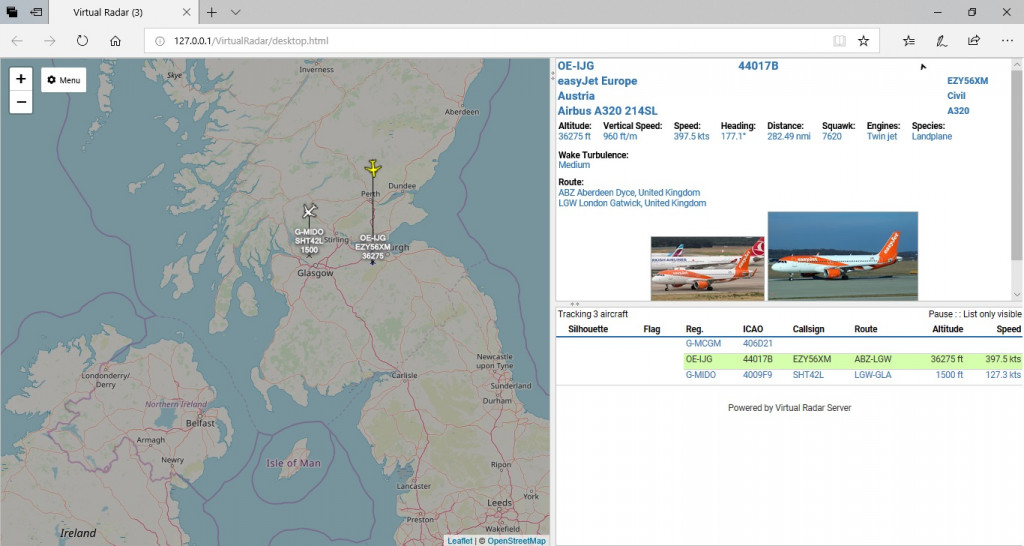Click the details panel vertical scrollbar
The image size is (1024, 546).
pyautogui.click(x=1017, y=163)
